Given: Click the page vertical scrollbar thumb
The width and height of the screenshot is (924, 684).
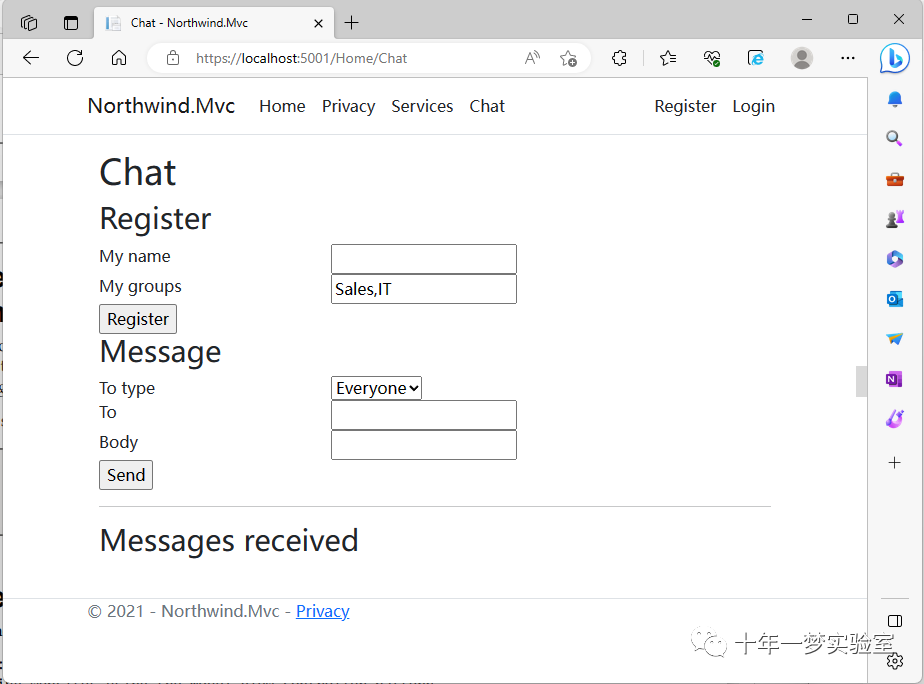Looking at the screenshot, I should pyautogui.click(x=861, y=381).
